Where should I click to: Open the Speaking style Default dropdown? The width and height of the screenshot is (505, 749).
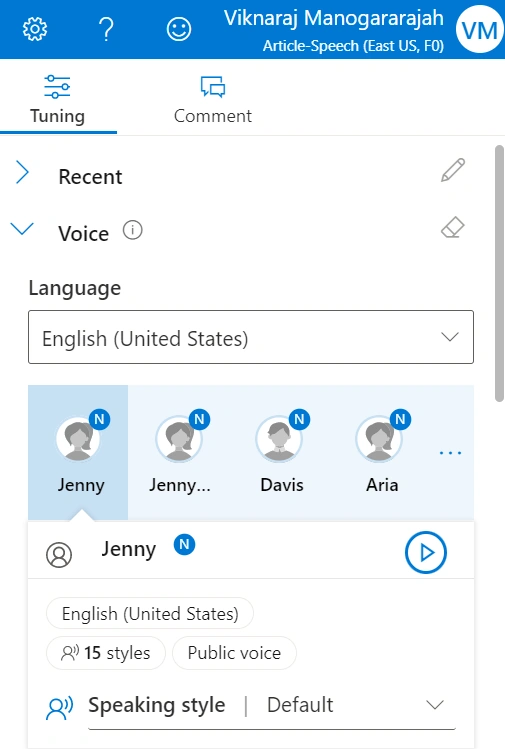(272, 705)
